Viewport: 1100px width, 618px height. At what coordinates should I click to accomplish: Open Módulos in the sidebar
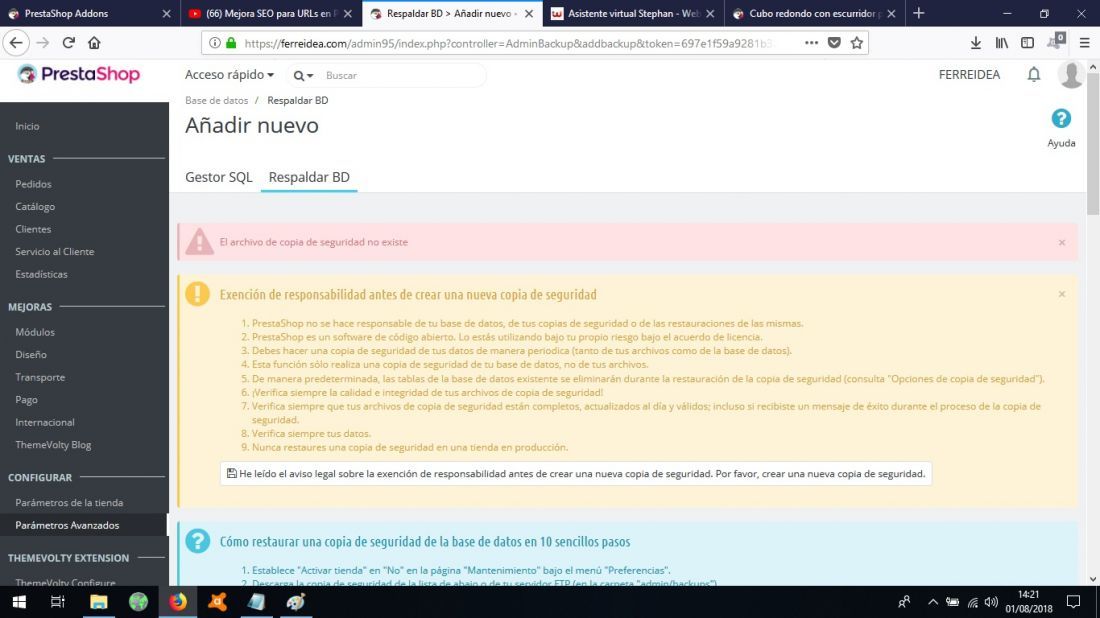pos(35,332)
